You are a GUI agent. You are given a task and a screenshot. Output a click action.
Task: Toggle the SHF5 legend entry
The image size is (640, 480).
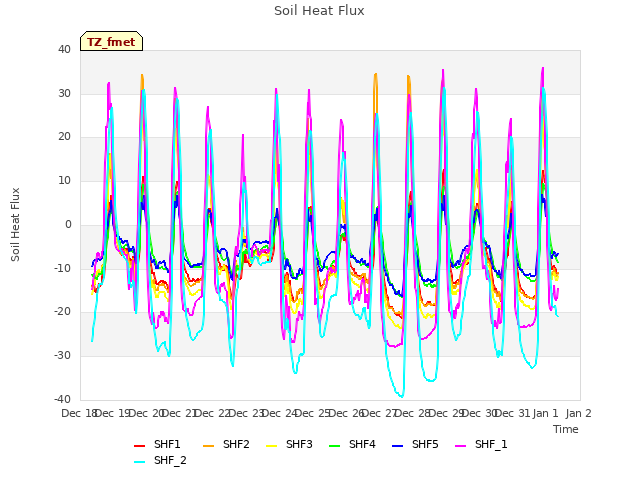pyautogui.click(x=415, y=444)
